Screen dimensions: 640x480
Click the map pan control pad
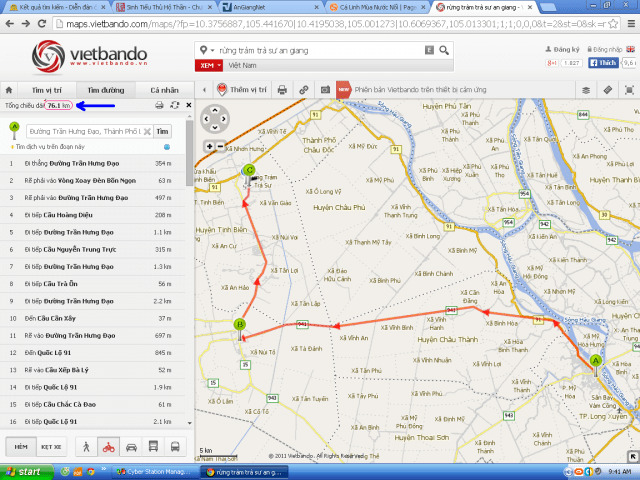pyautogui.click(x=215, y=119)
